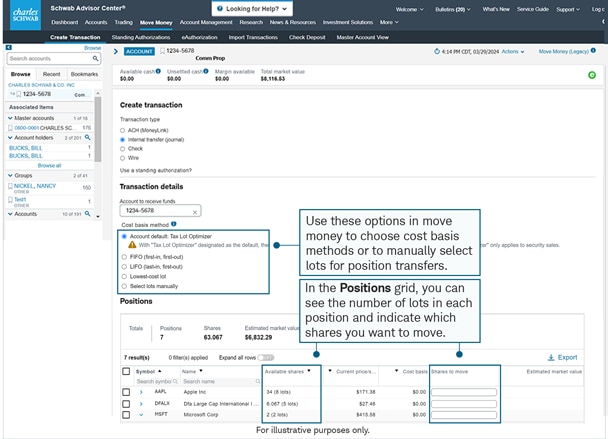The height and width of the screenshot is (439, 608).
Task: Click the Export link
Action: (x=567, y=358)
